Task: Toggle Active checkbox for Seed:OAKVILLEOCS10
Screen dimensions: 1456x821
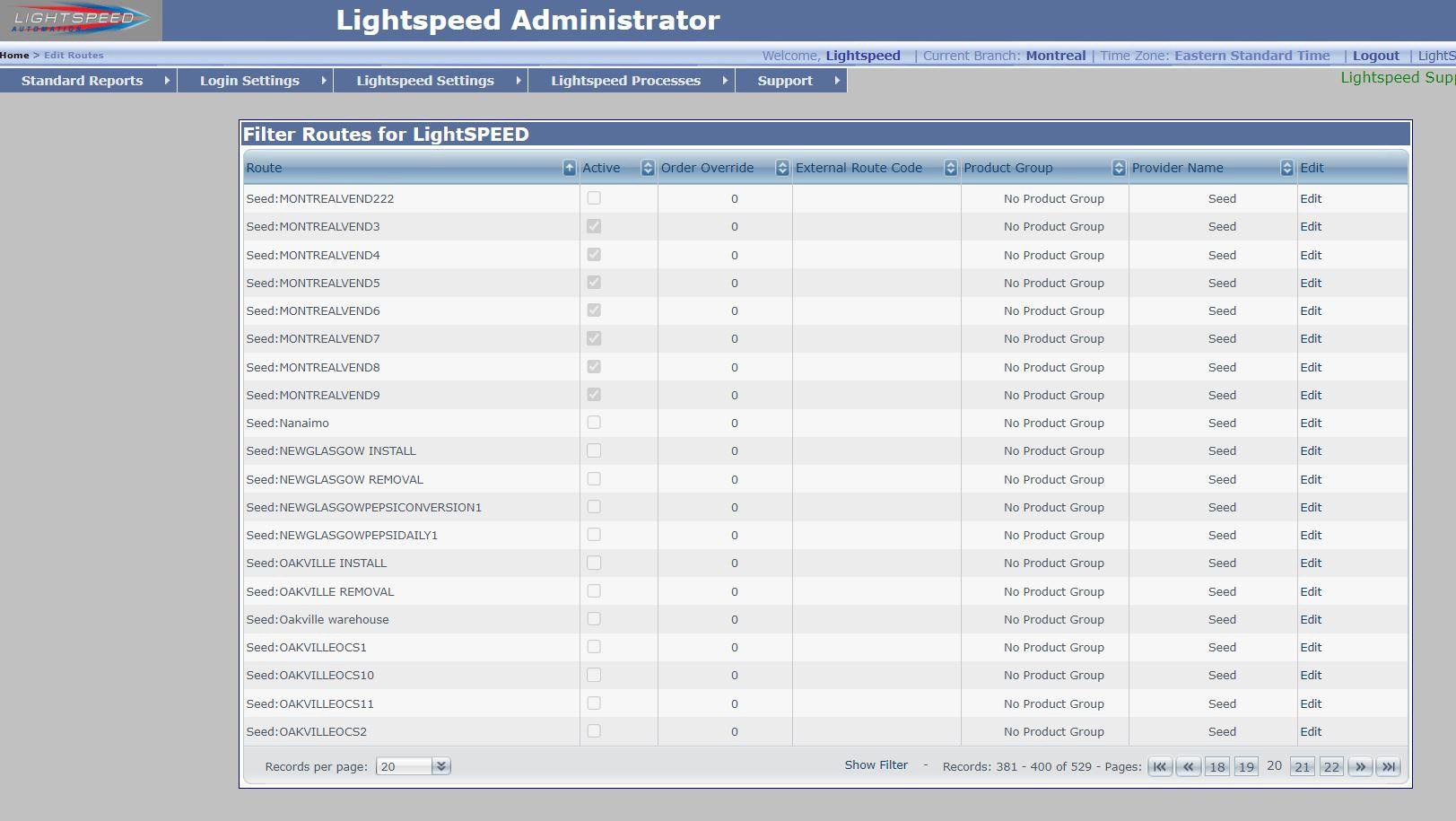Action: tap(594, 675)
